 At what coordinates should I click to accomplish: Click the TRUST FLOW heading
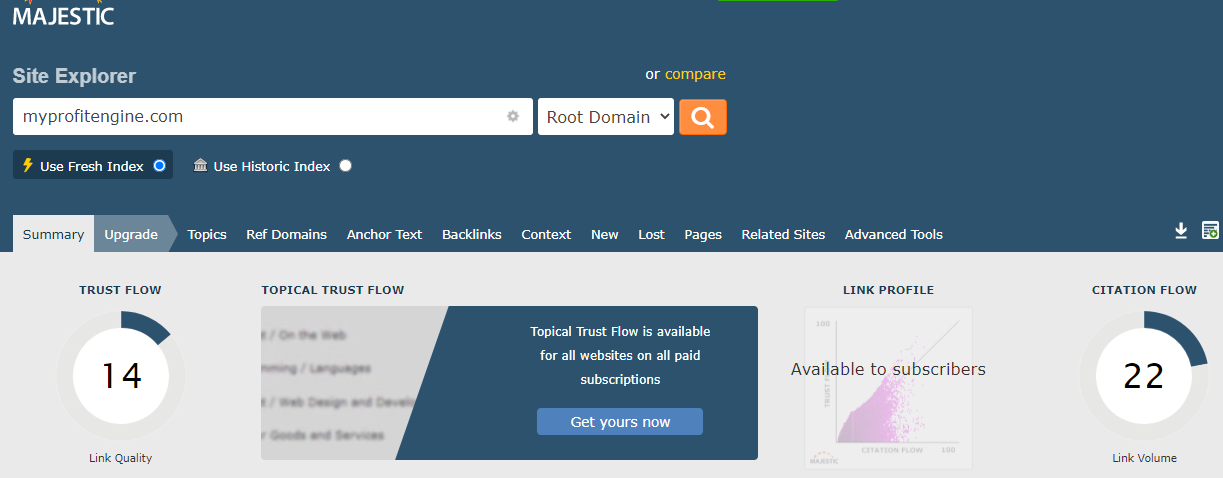[x=121, y=290]
